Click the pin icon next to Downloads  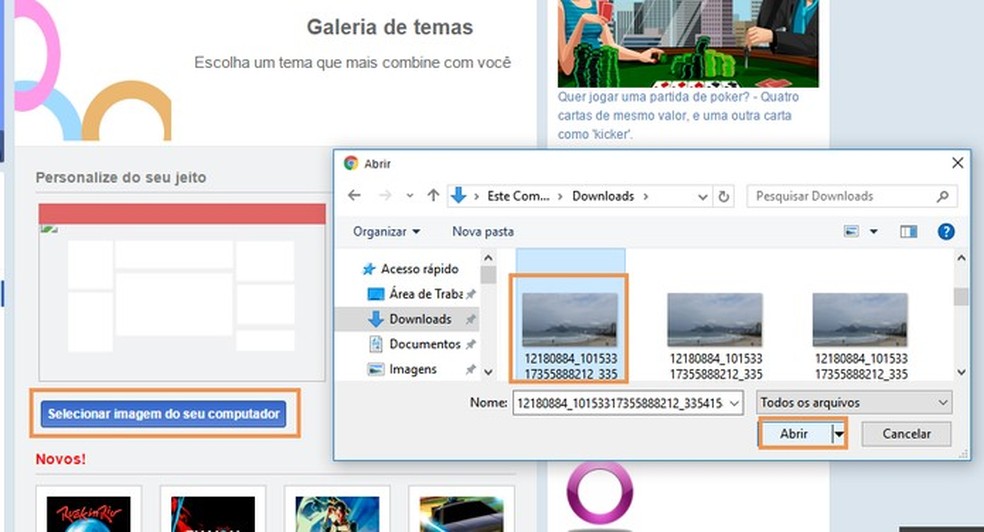470,319
